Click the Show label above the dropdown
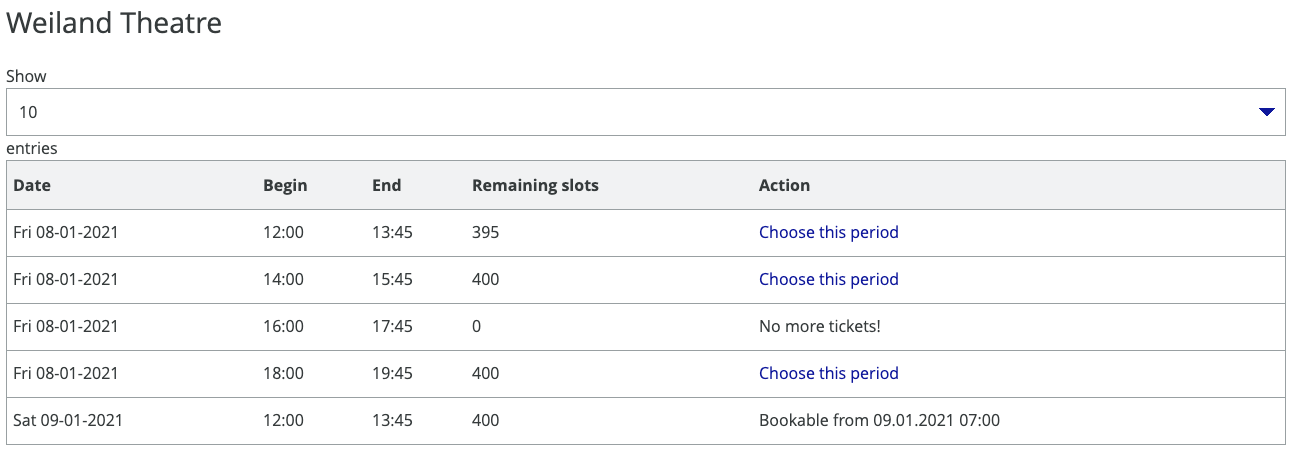 click(26, 76)
